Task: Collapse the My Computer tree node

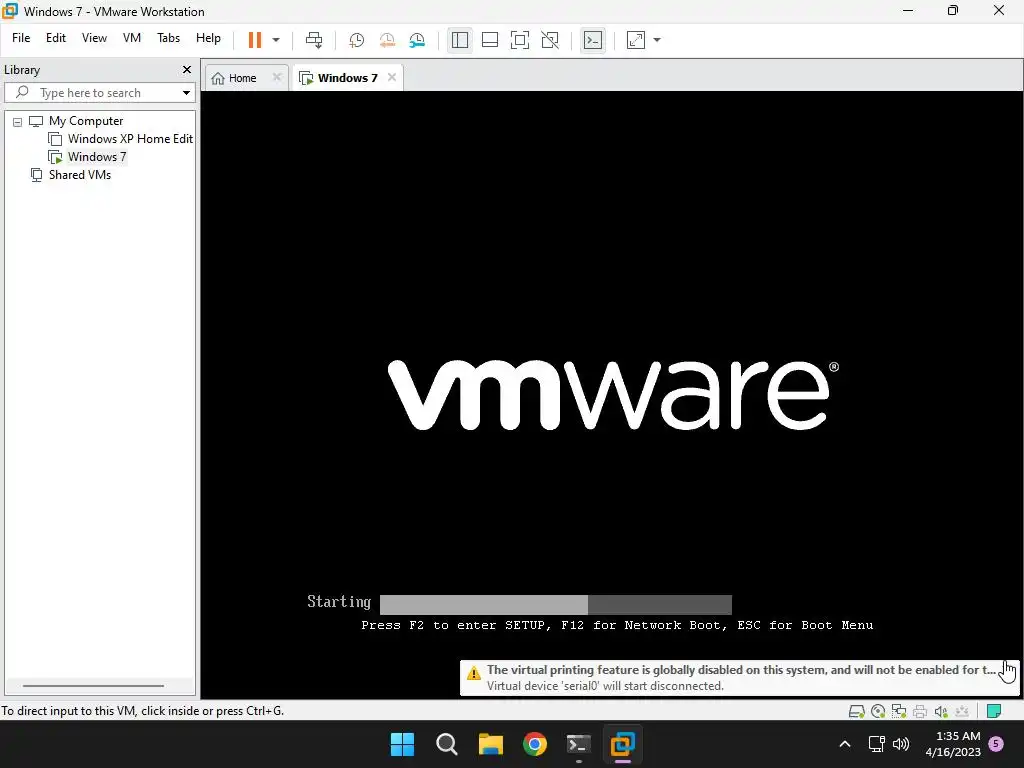Action: (18, 122)
